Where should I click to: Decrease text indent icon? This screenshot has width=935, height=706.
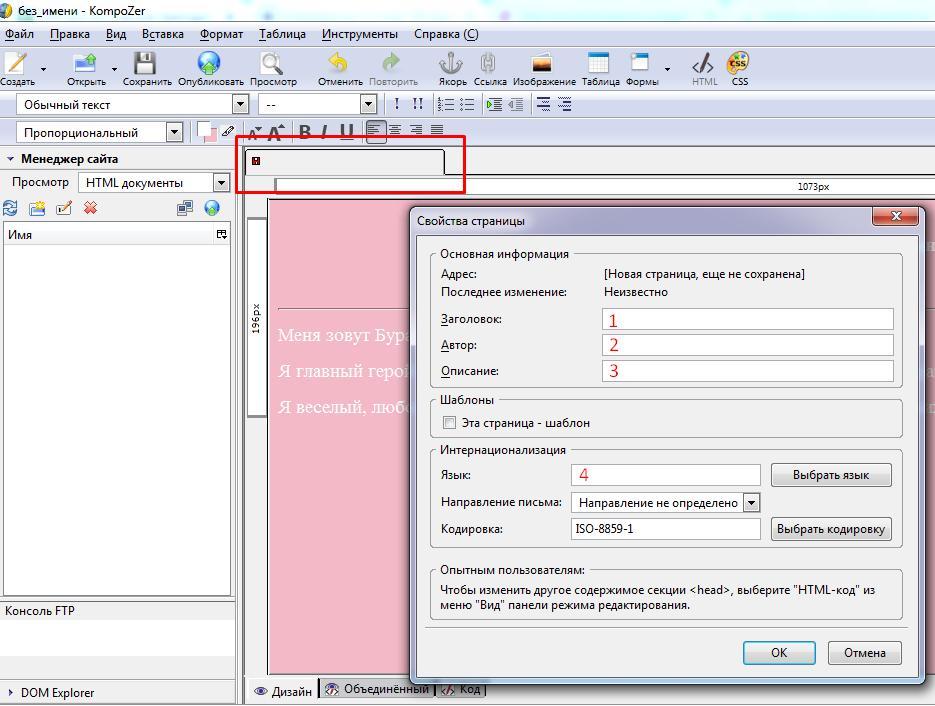pyautogui.click(x=516, y=104)
